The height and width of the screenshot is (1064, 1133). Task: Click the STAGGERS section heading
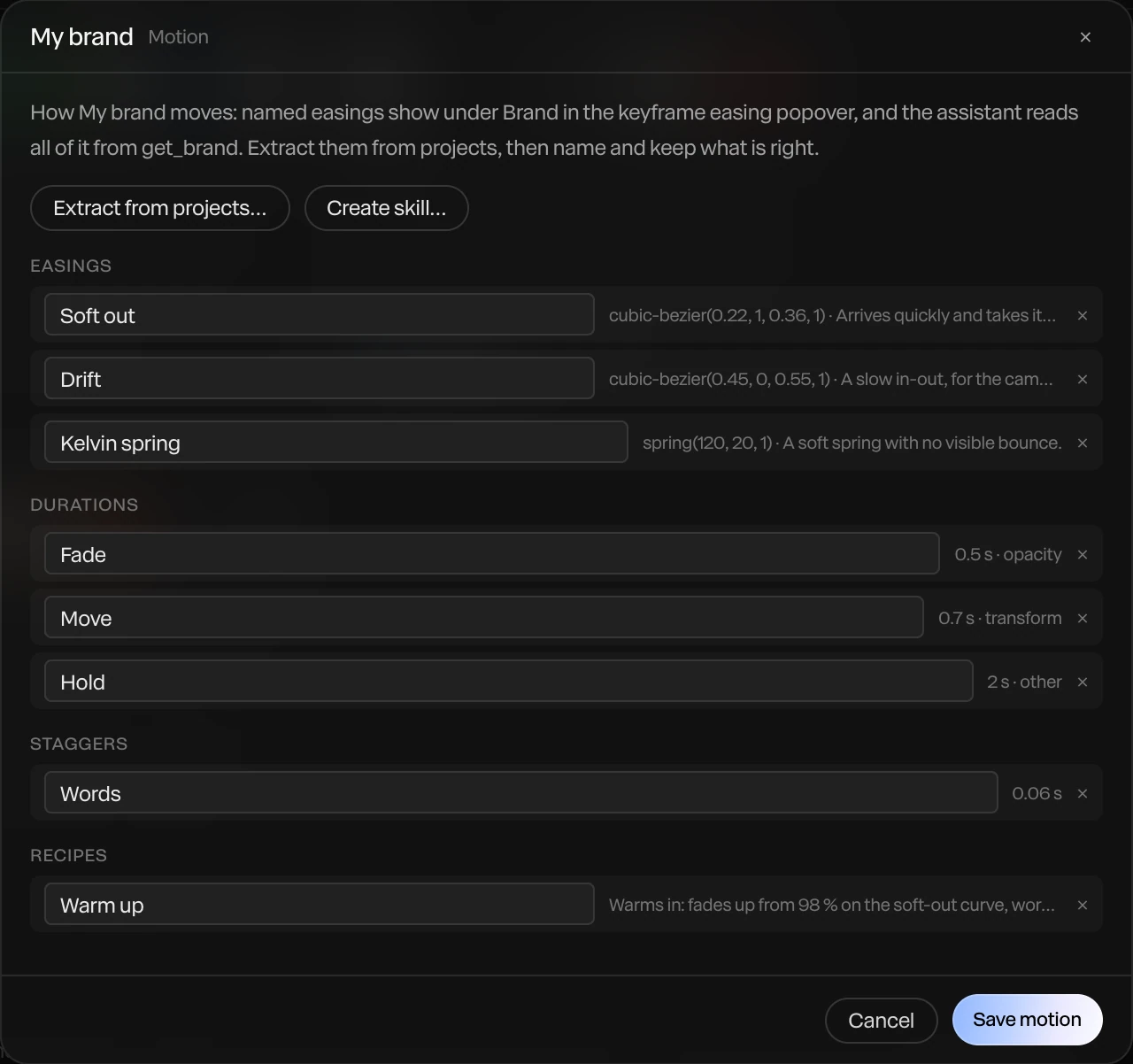[x=79, y=744]
